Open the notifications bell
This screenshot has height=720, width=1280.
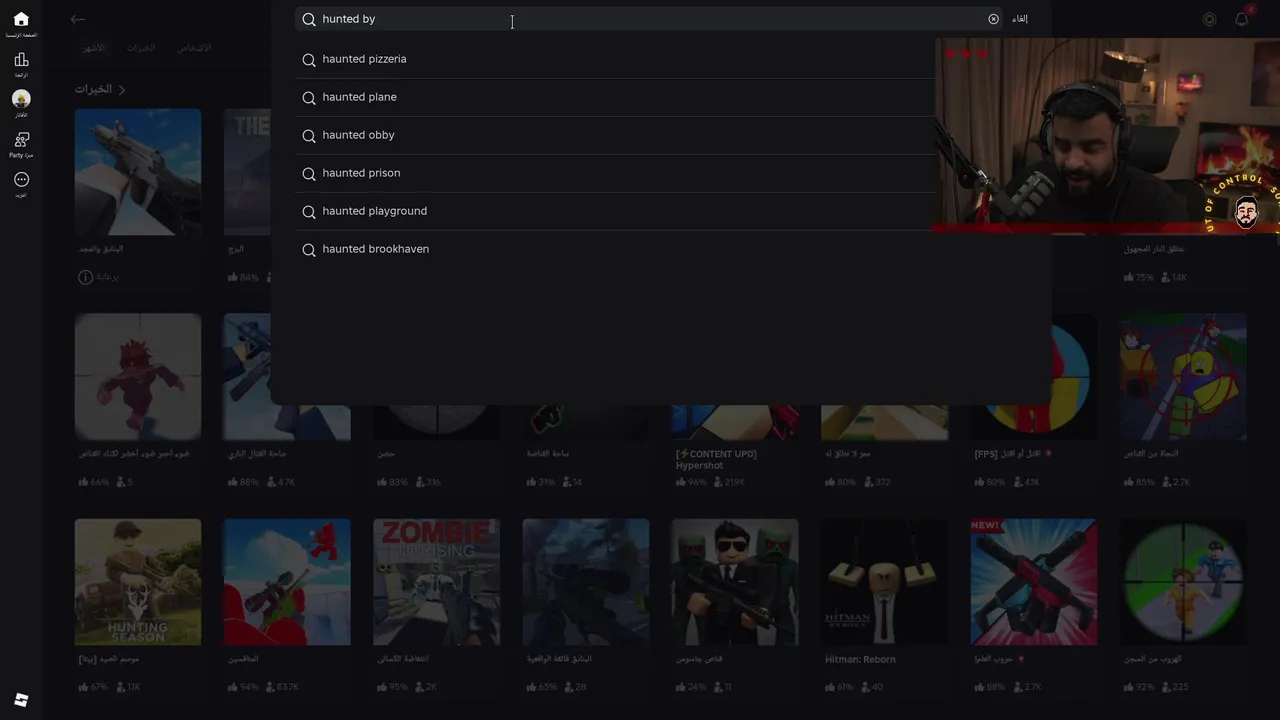pyautogui.click(x=1241, y=19)
